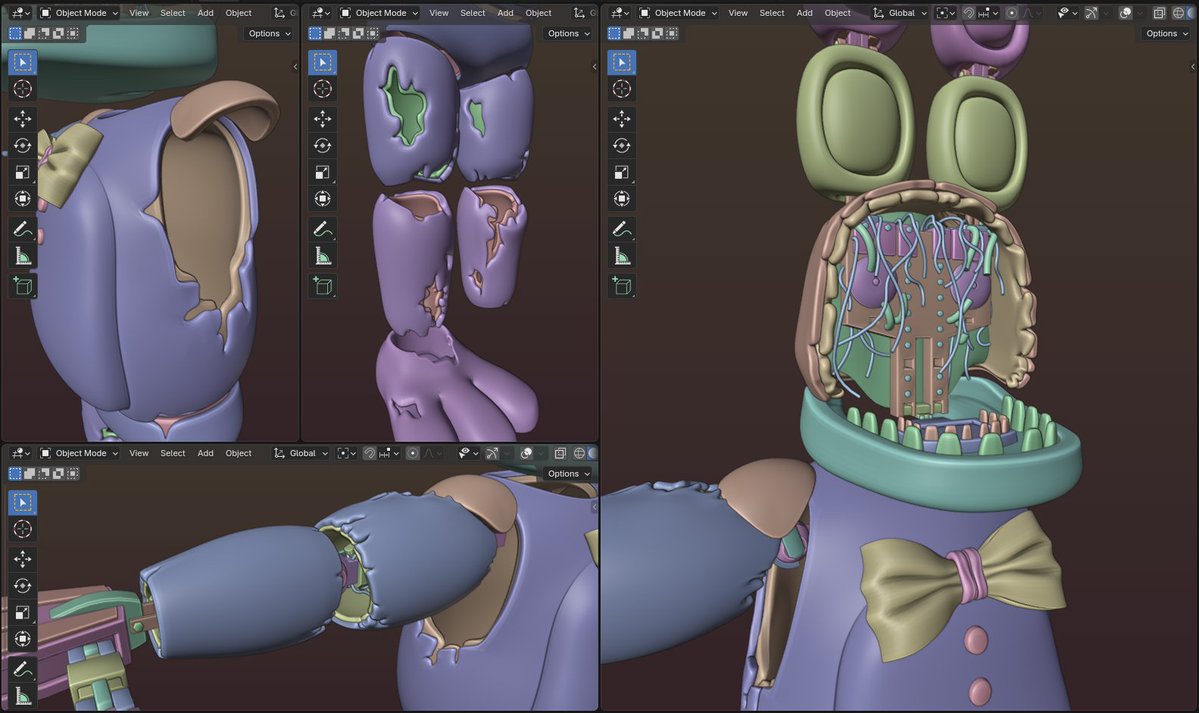1199x713 pixels.
Task: Choose Extend selection mode in right viewport
Action: pos(629,34)
